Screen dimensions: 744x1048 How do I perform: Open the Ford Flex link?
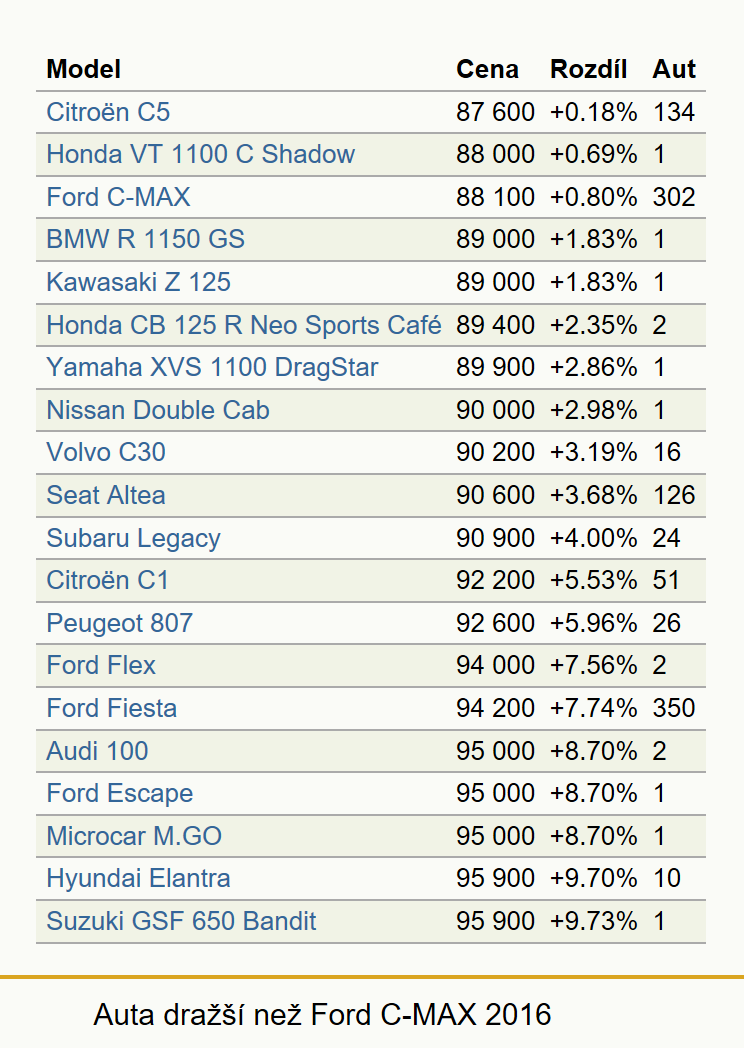point(100,665)
